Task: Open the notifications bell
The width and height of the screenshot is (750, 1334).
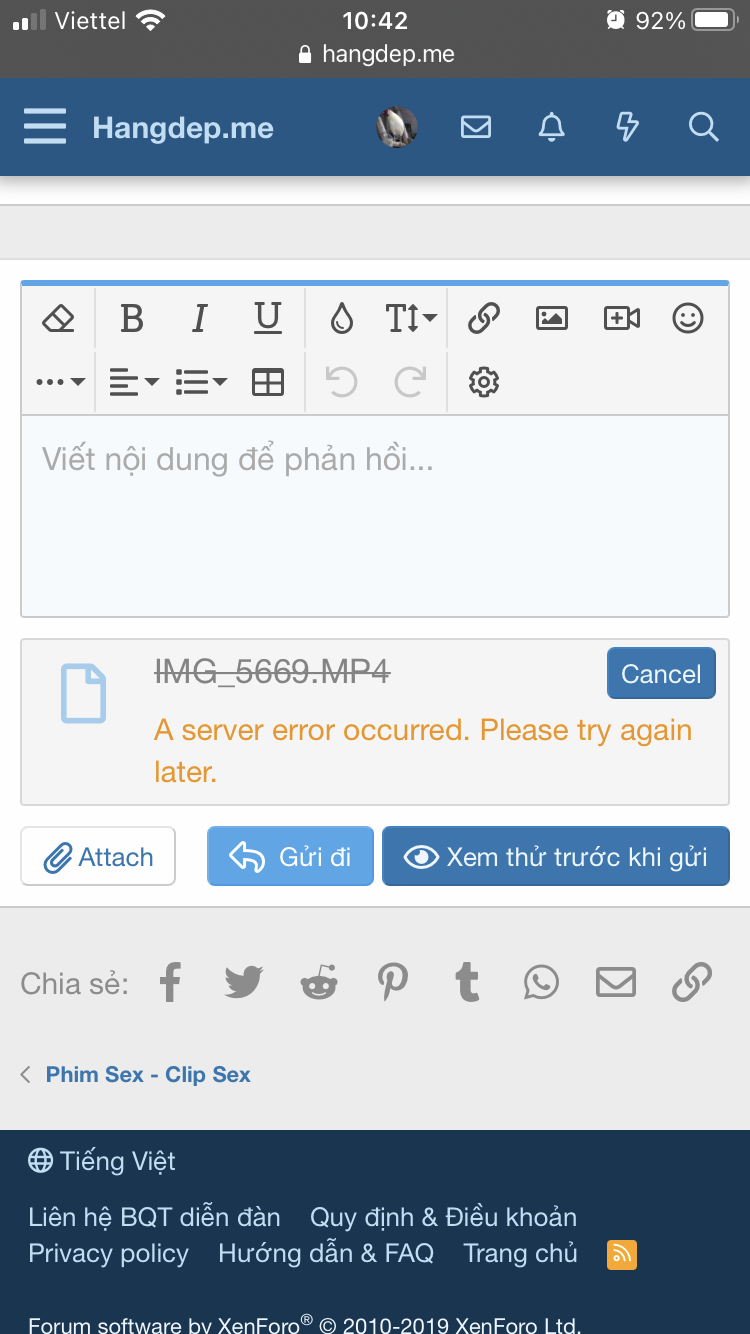Action: [552, 127]
